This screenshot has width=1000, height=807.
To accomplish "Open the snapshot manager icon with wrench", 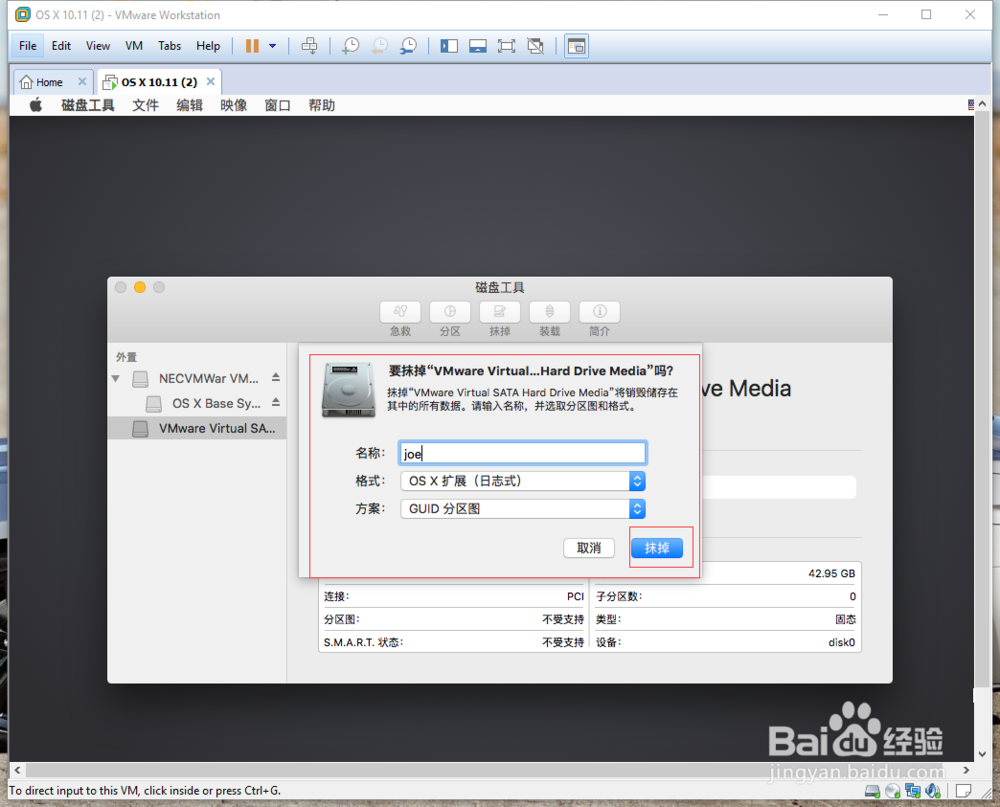I will (x=408, y=46).
